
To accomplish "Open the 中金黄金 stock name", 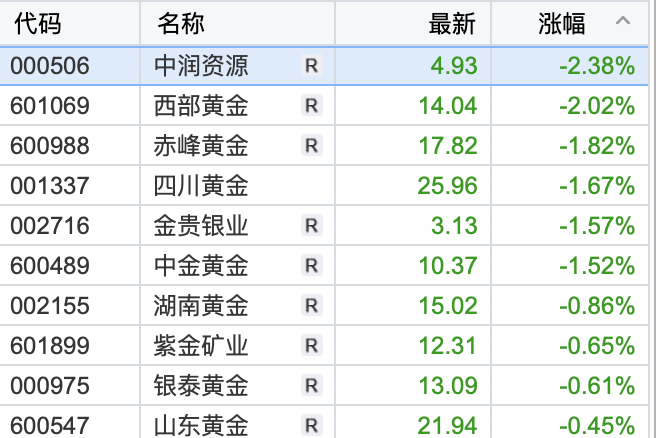I will [x=201, y=266].
